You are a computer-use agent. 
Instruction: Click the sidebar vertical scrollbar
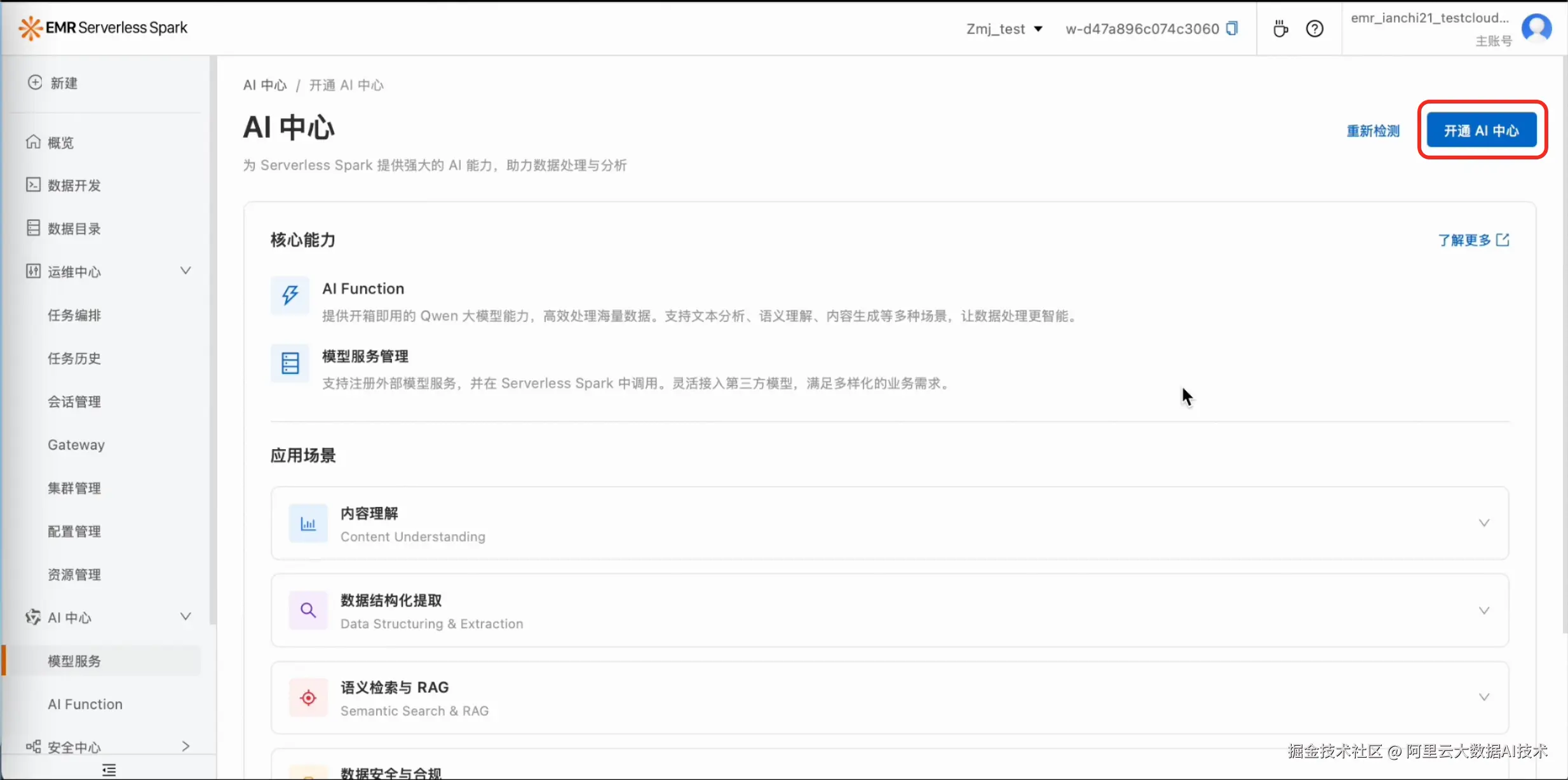[x=213, y=340]
